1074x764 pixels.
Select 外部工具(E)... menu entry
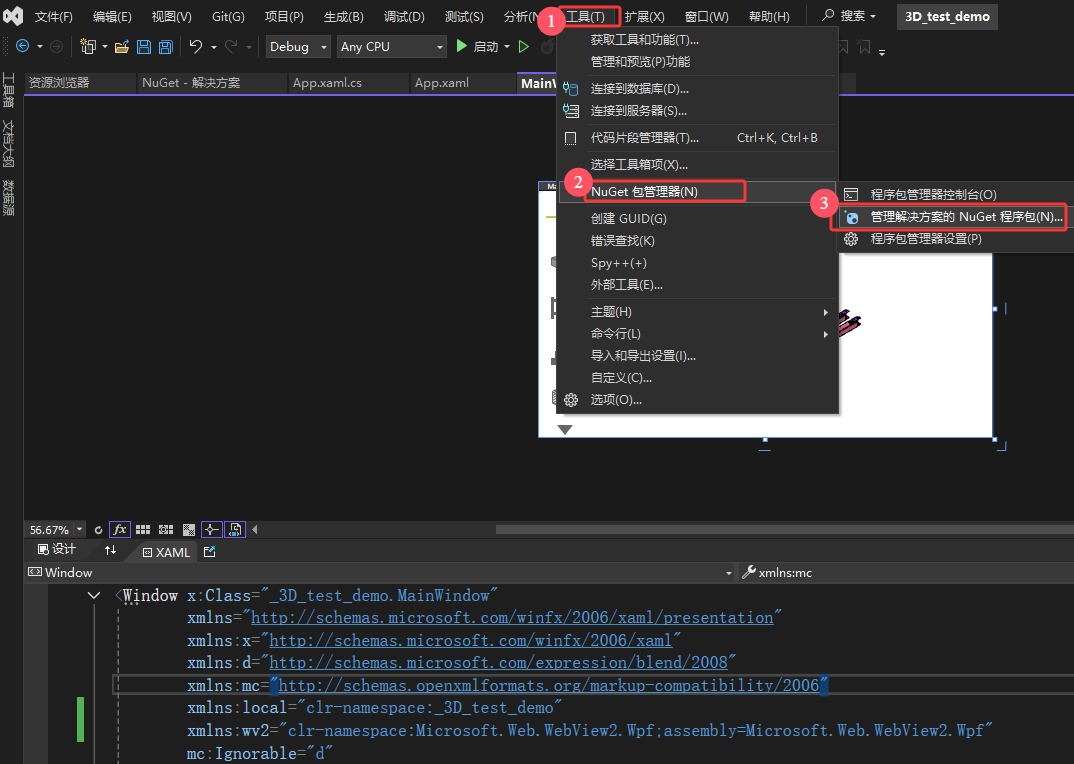[697, 285]
